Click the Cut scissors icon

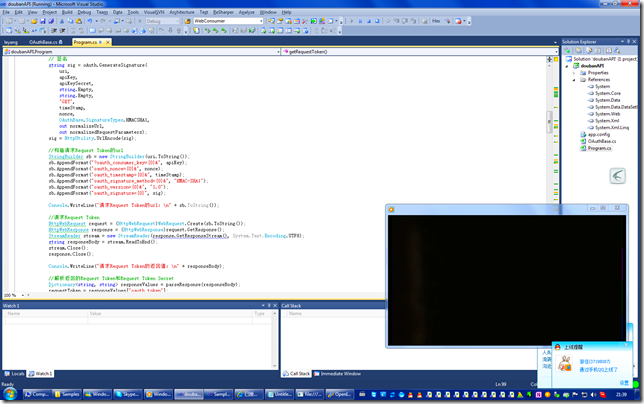tap(62, 21)
